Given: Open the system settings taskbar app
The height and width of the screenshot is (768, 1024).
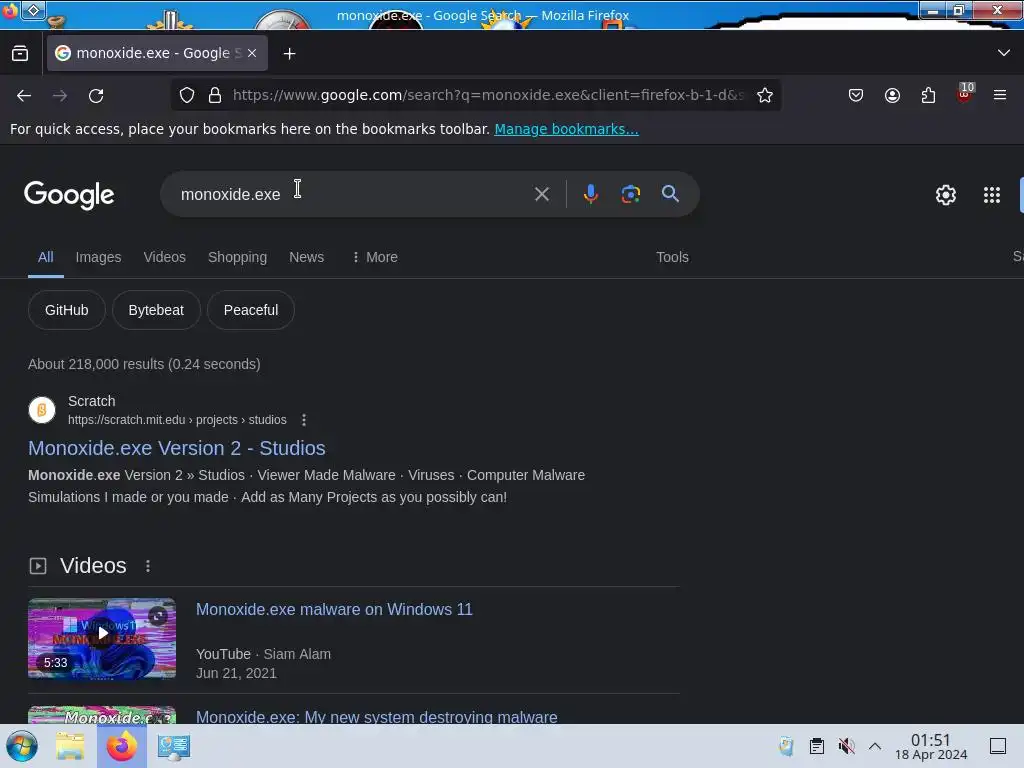Looking at the screenshot, I should 174,746.
